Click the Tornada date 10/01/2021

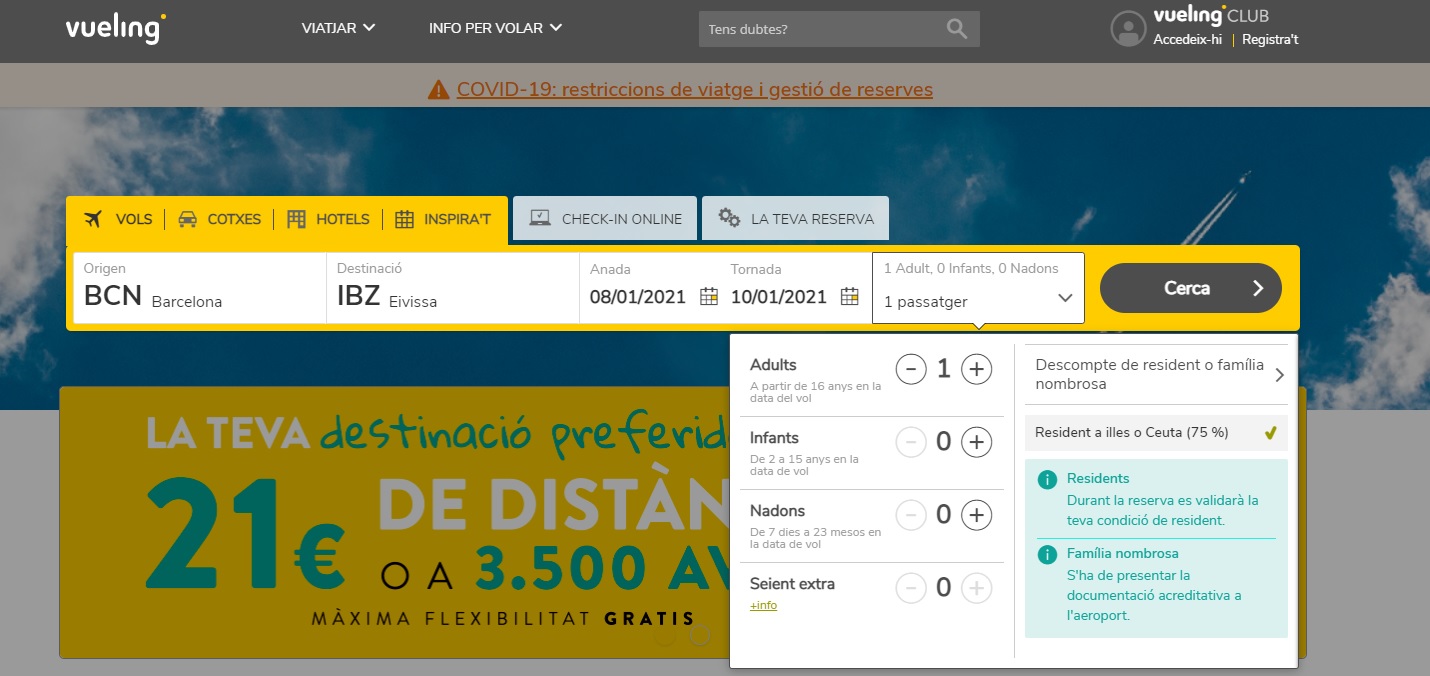779,297
